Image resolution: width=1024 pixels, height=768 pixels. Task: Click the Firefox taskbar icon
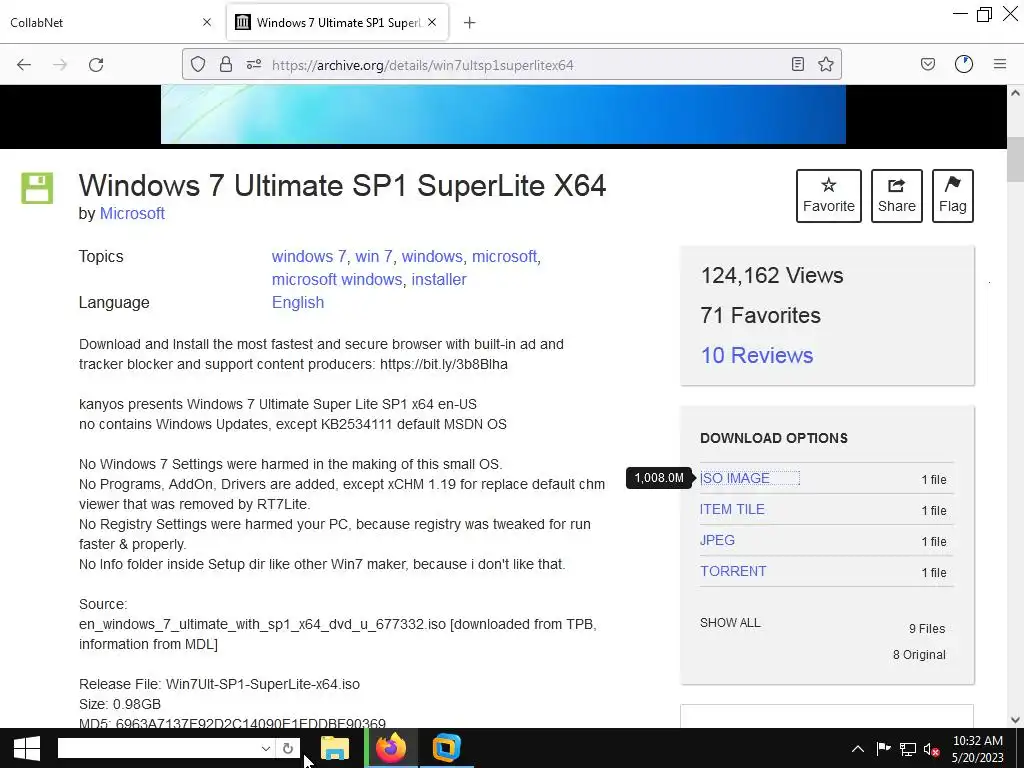click(391, 748)
